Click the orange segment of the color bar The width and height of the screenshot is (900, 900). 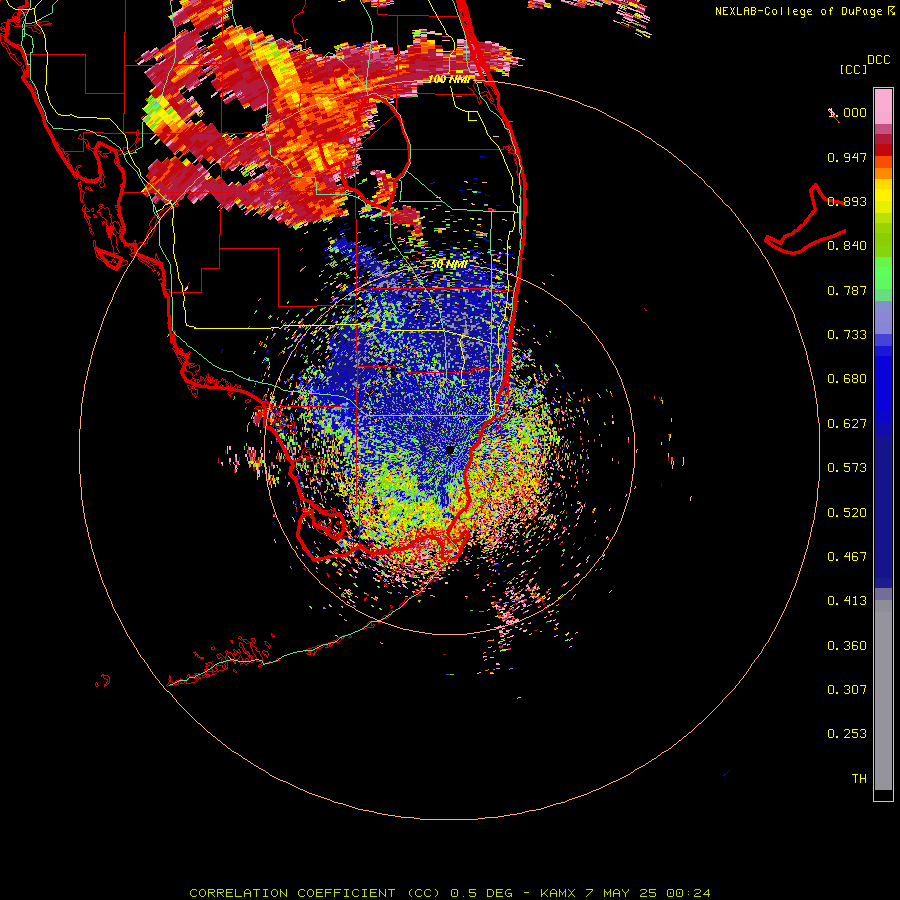click(x=883, y=173)
